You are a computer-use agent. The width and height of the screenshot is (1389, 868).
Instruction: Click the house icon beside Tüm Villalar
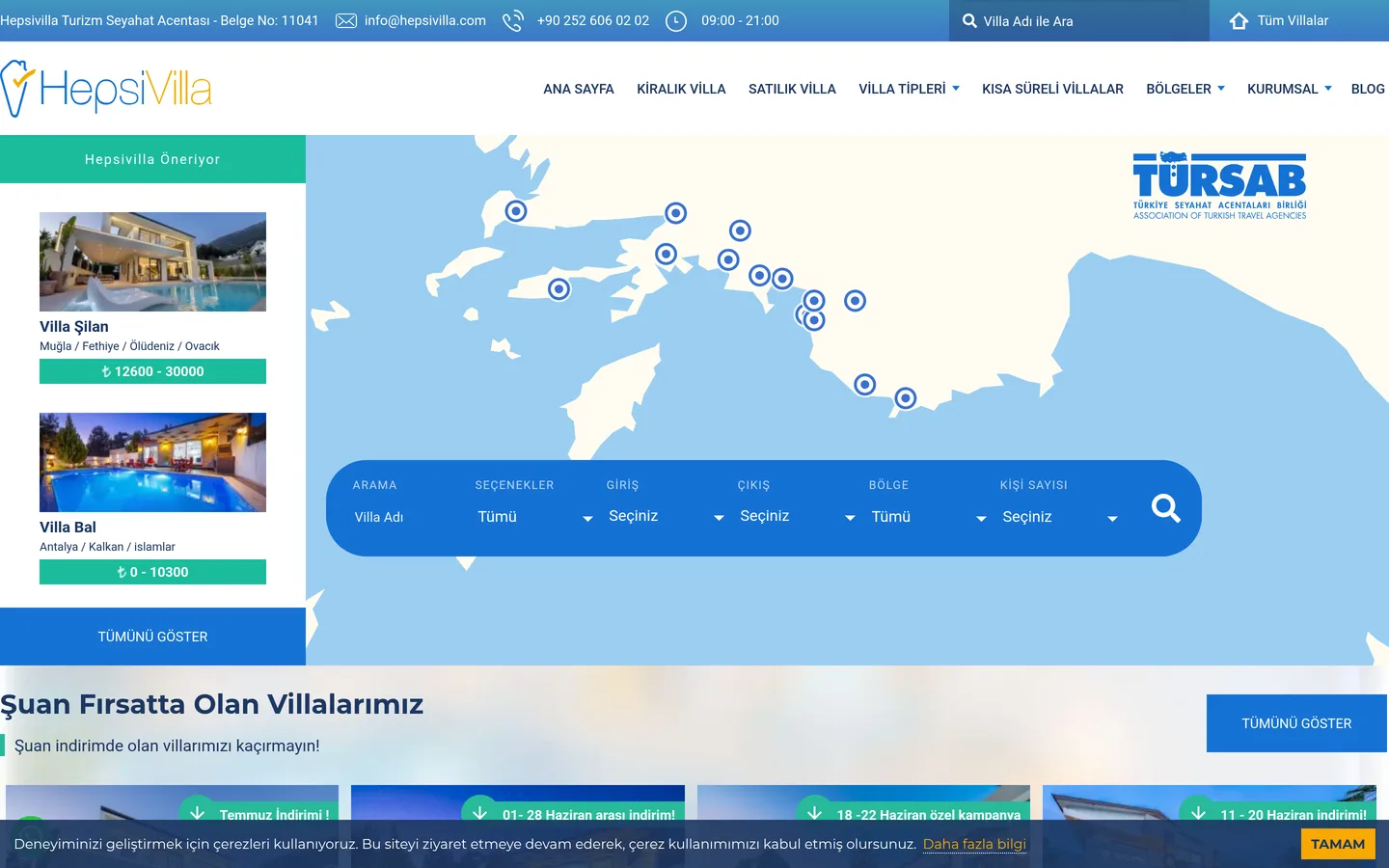coord(1239,21)
